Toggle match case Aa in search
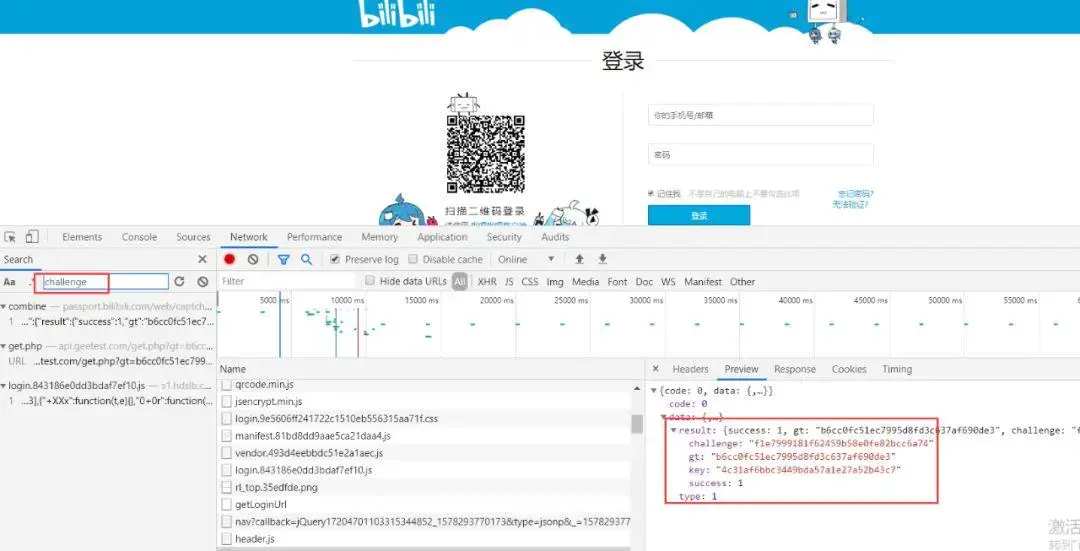Viewport: 1080px width, 551px height. 10,282
